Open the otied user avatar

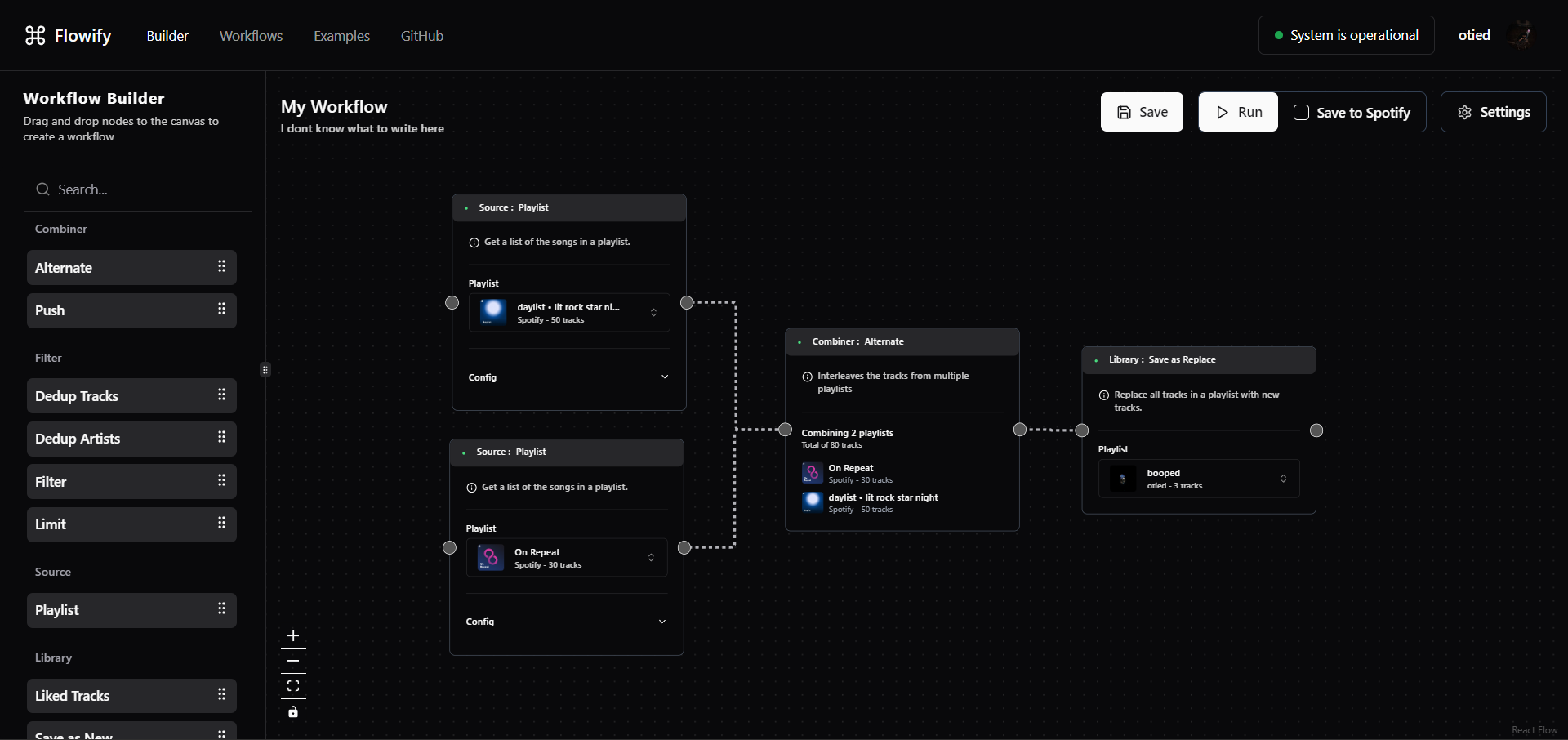point(1520,35)
